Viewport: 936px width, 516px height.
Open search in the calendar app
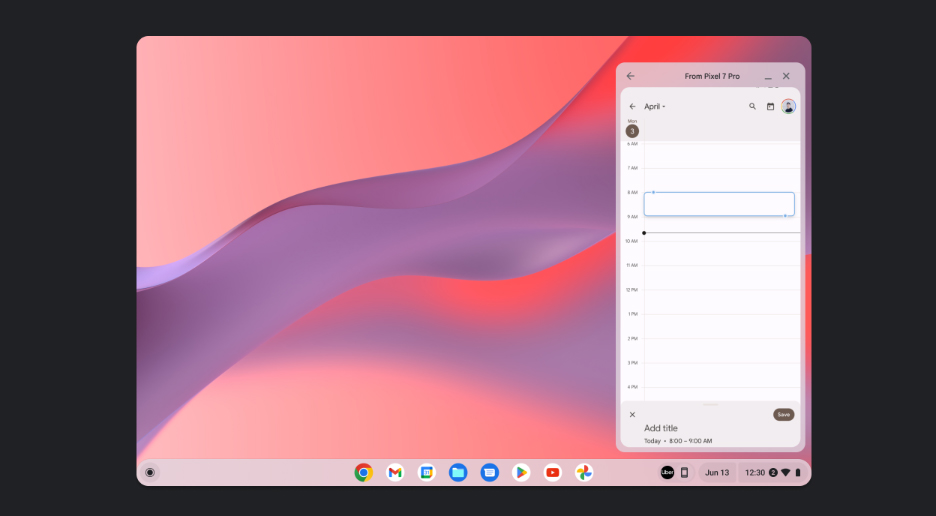(753, 106)
